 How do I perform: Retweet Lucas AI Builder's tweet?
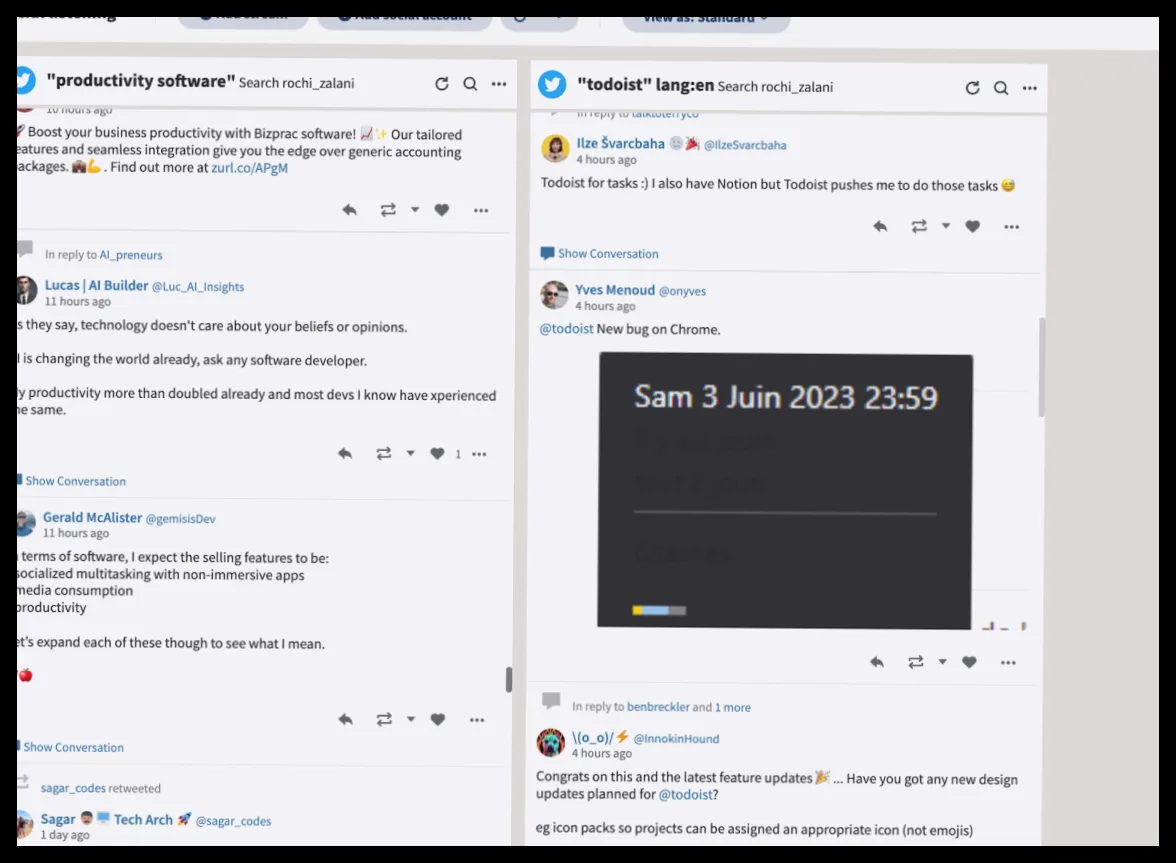[383, 454]
